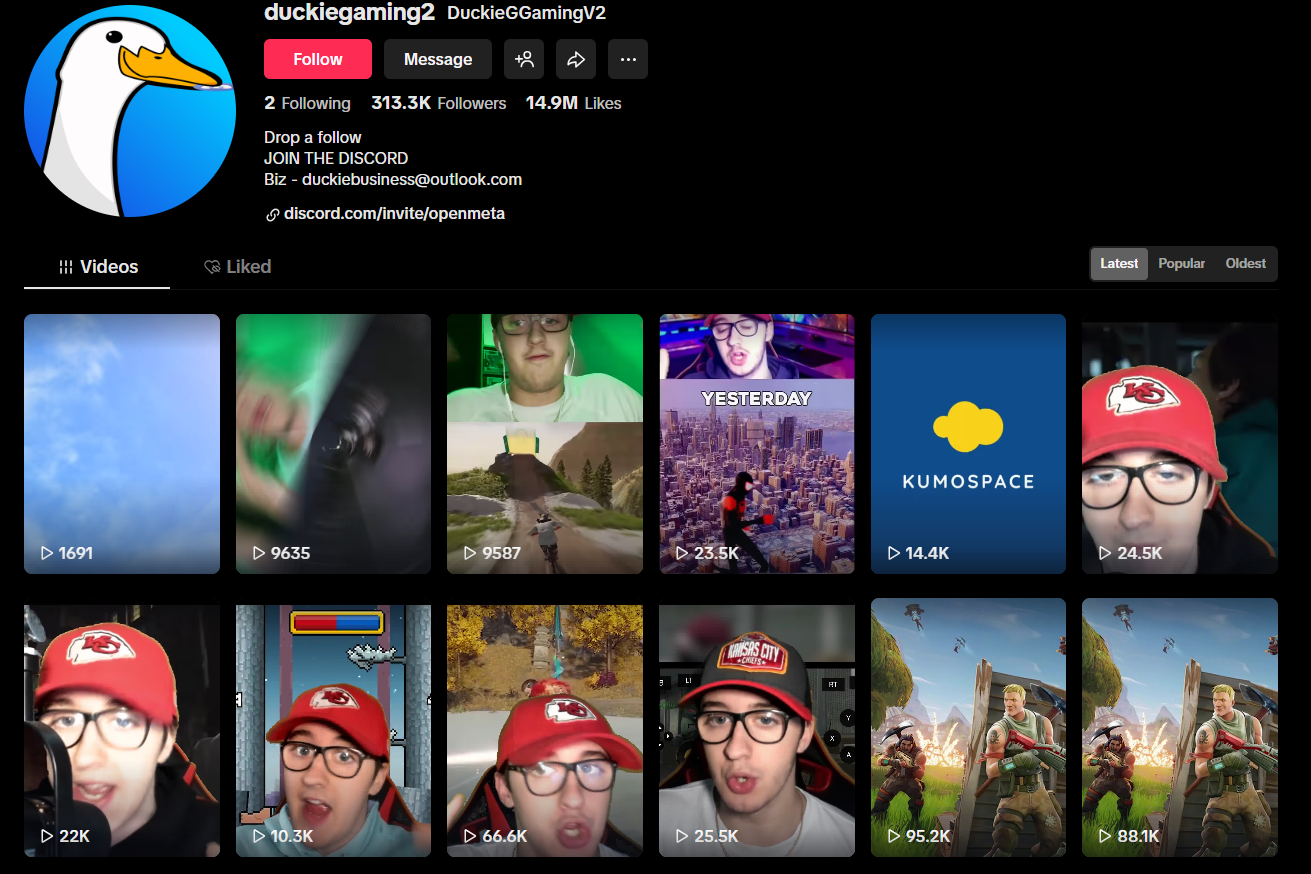The height and width of the screenshot is (874, 1311).
Task: Switch sorting to Oldest
Action: pyautogui.click(x=1245, y=263)
